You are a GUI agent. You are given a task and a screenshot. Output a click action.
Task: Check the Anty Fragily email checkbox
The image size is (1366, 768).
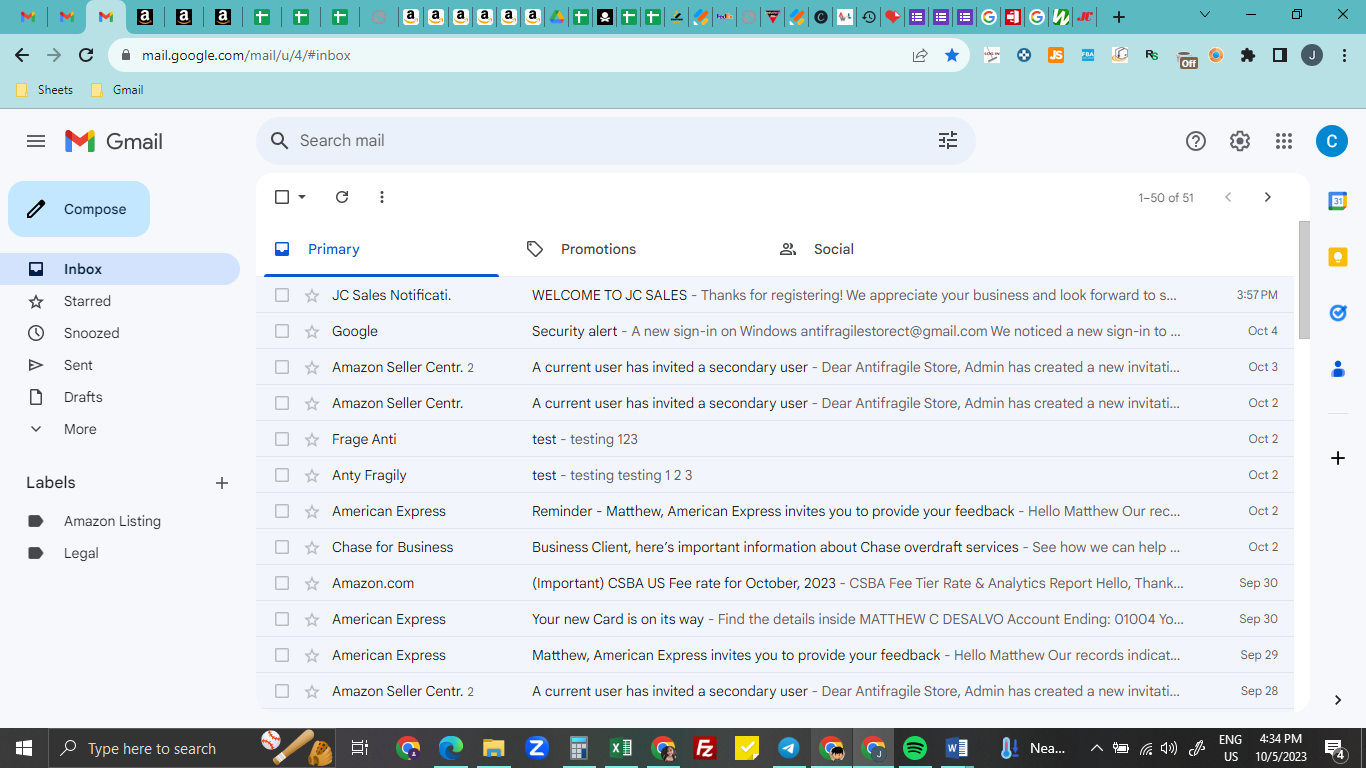coord(282,475)
